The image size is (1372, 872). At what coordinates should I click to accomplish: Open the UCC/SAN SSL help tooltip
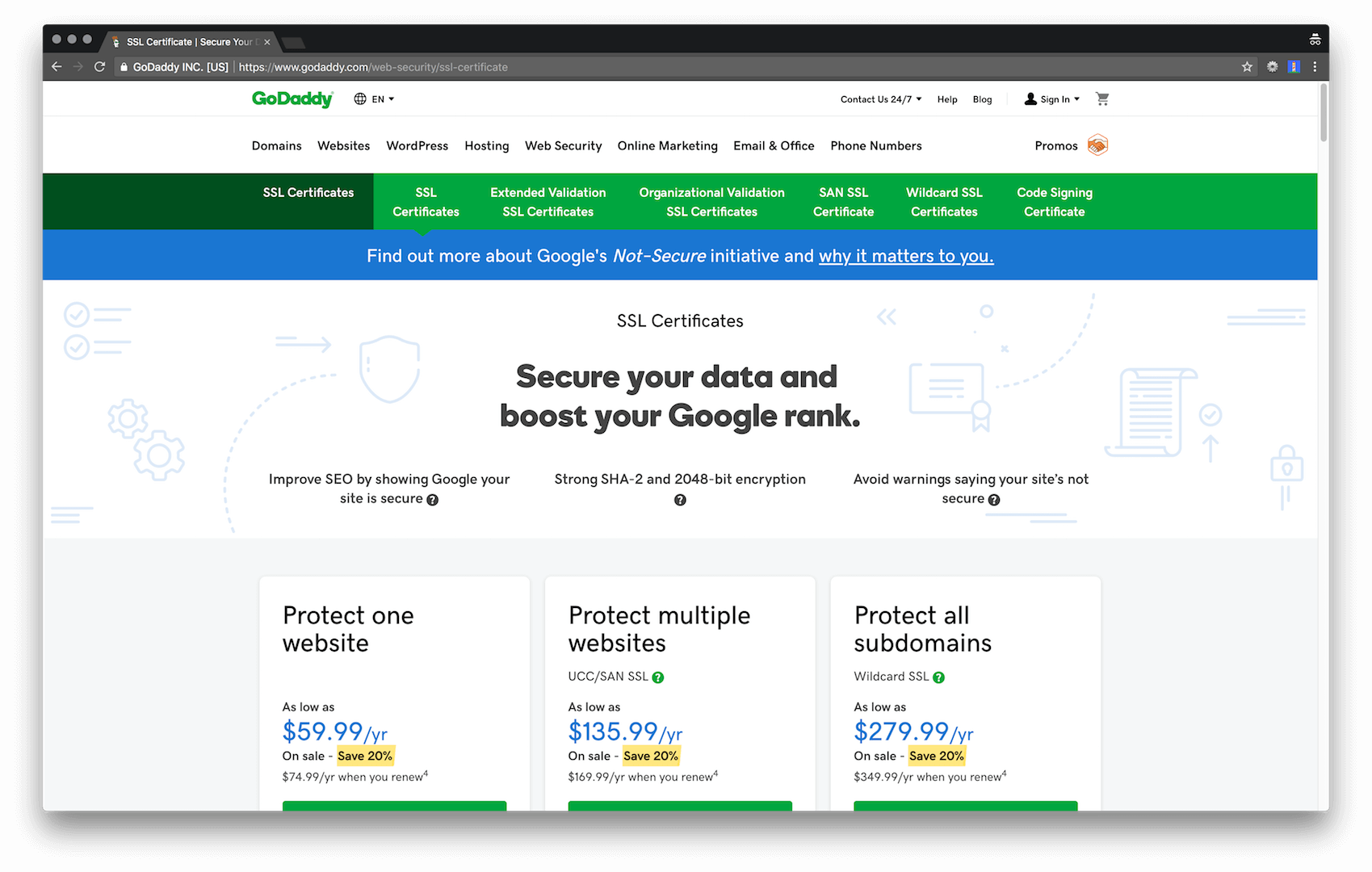(x=658, y=677)
